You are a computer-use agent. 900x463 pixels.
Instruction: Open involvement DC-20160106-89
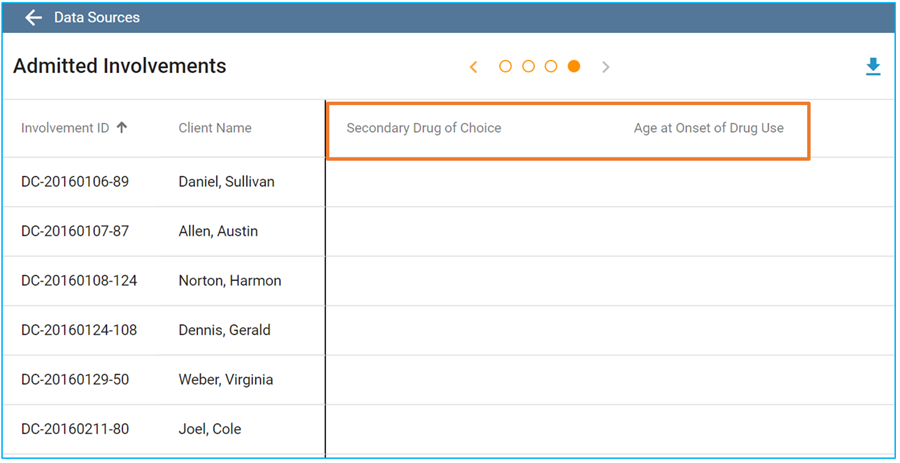pos(75,182)
